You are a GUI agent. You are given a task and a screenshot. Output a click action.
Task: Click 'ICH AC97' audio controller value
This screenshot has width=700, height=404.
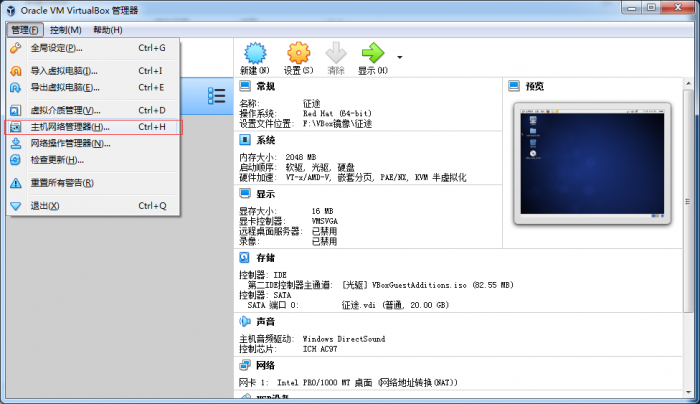pyautogui.click(x=320, y=349)
